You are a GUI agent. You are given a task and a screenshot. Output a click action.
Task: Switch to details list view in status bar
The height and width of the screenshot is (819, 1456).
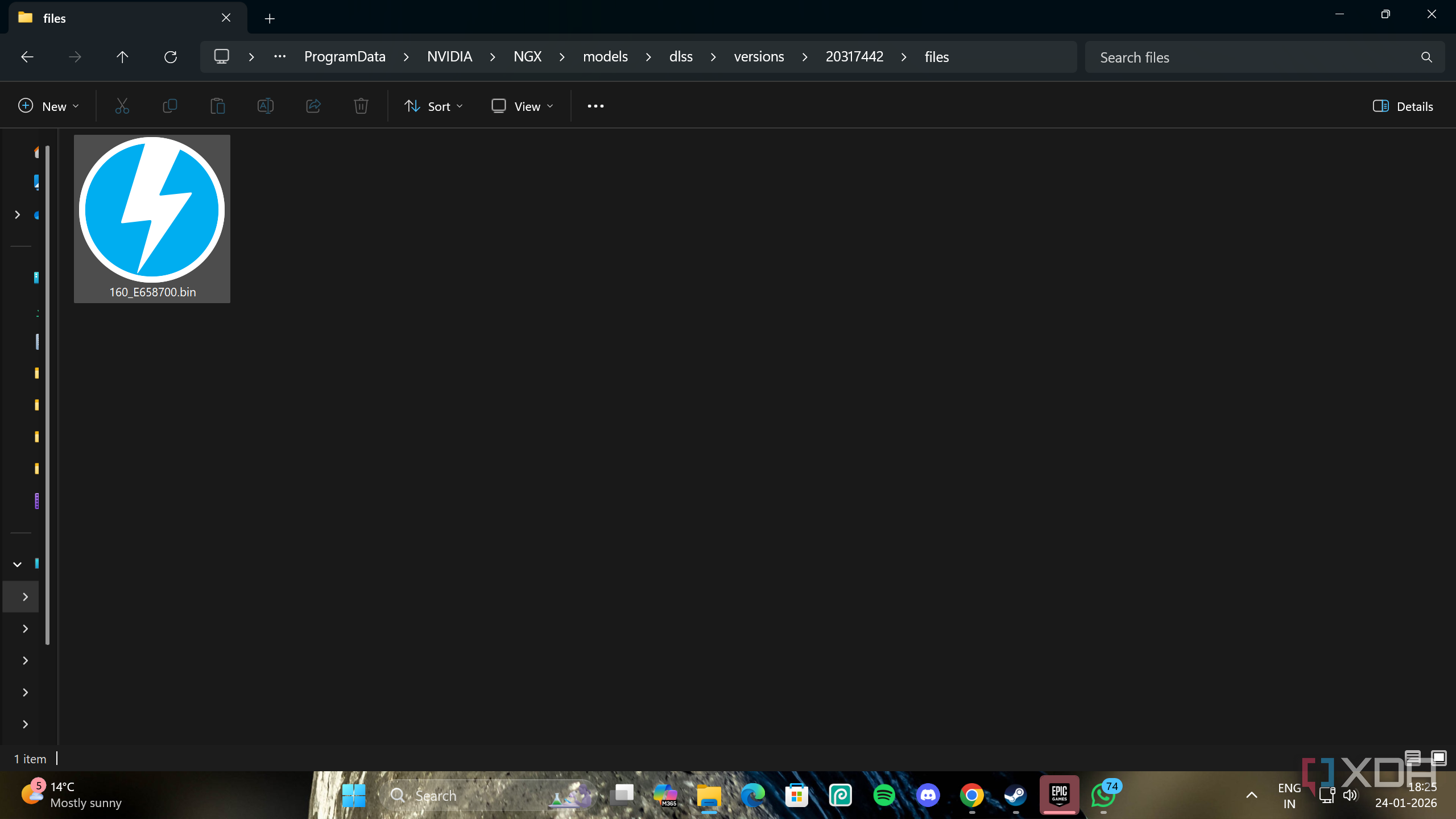click(x=1413, y=758)
